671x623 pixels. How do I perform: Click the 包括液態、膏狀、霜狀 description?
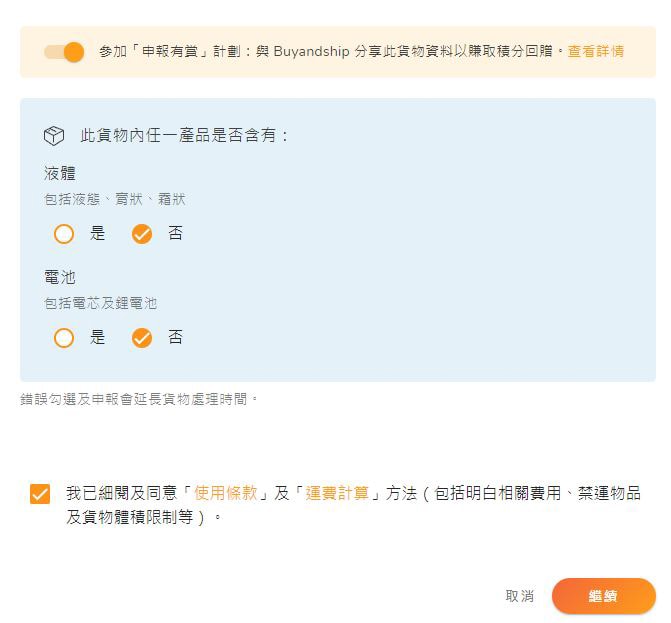[x=114, y=199]
